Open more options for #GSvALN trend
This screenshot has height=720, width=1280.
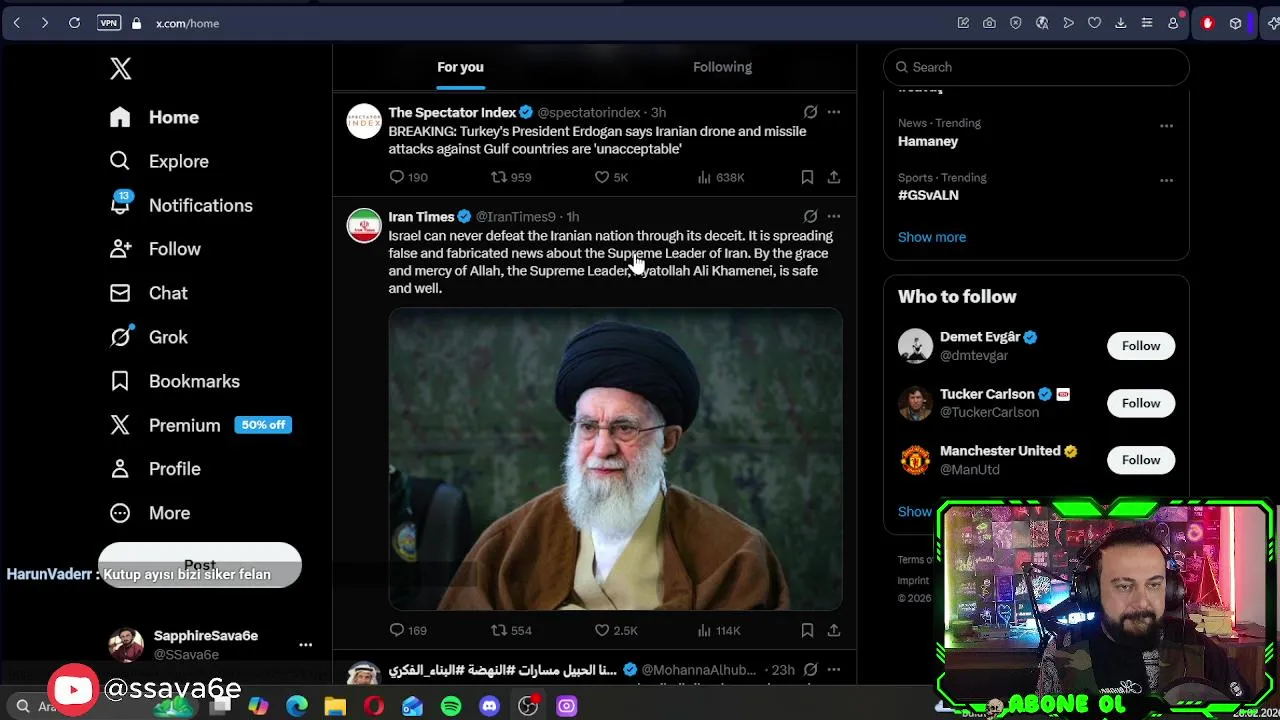coord(1166,180)
